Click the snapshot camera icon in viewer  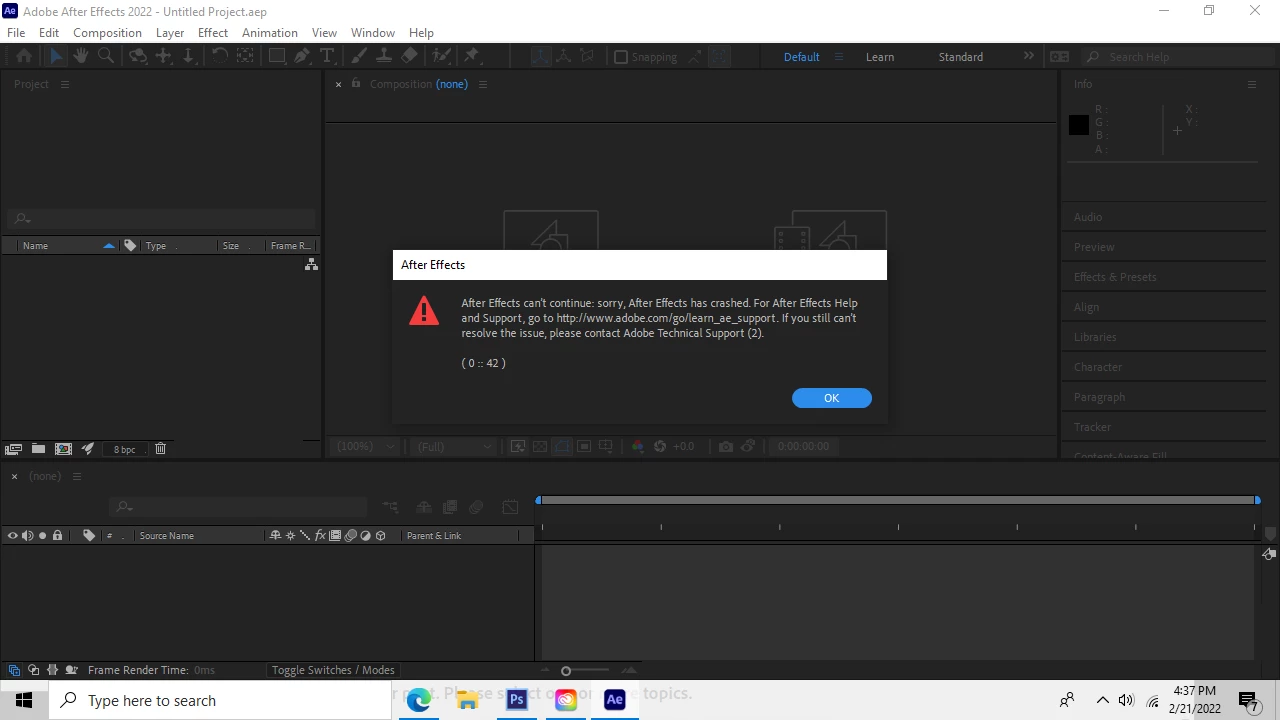click(726, 446)
